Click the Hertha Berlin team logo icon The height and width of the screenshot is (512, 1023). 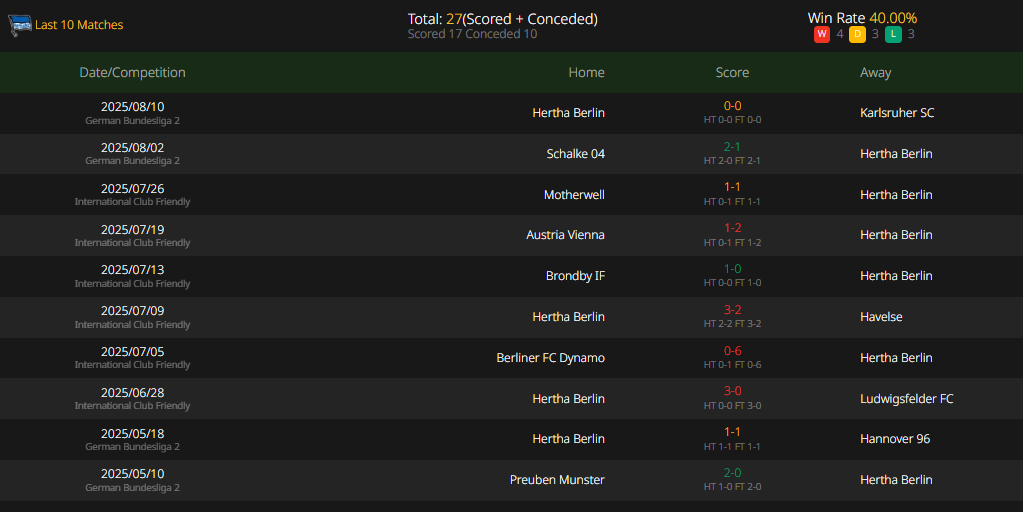point(20,25)
